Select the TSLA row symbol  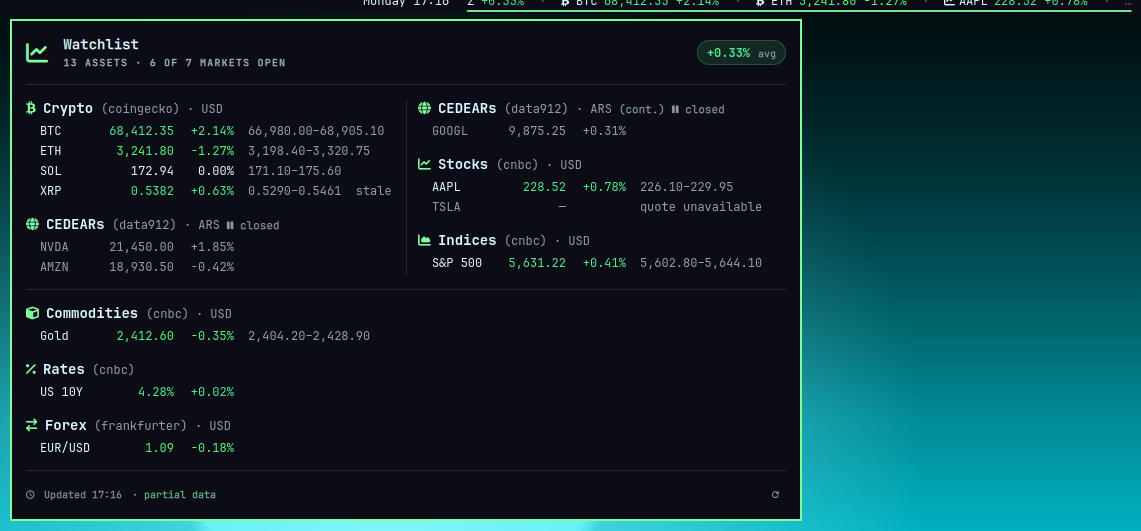(x=446, y=207)
